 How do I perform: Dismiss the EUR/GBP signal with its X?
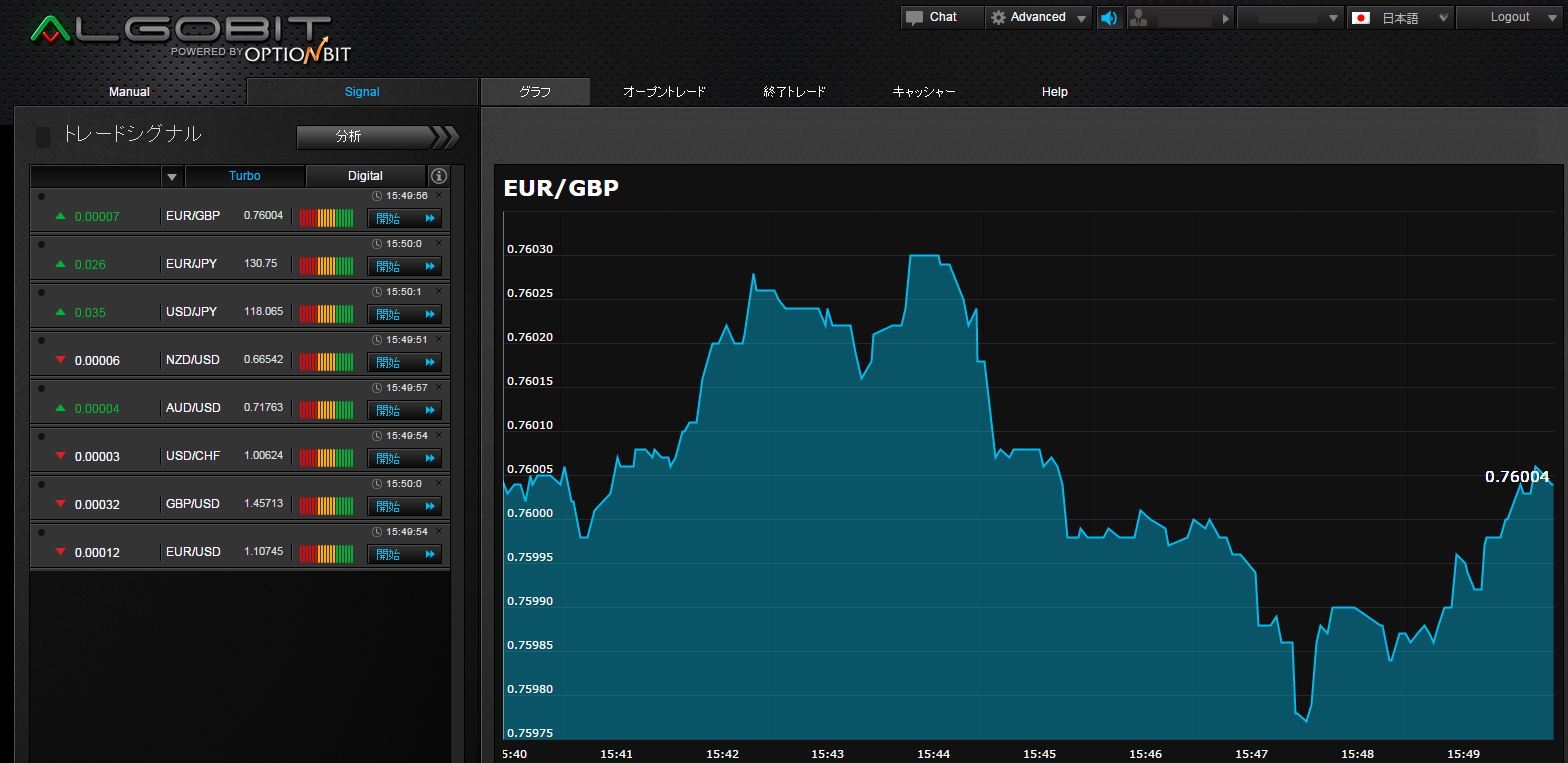(439, 195)
